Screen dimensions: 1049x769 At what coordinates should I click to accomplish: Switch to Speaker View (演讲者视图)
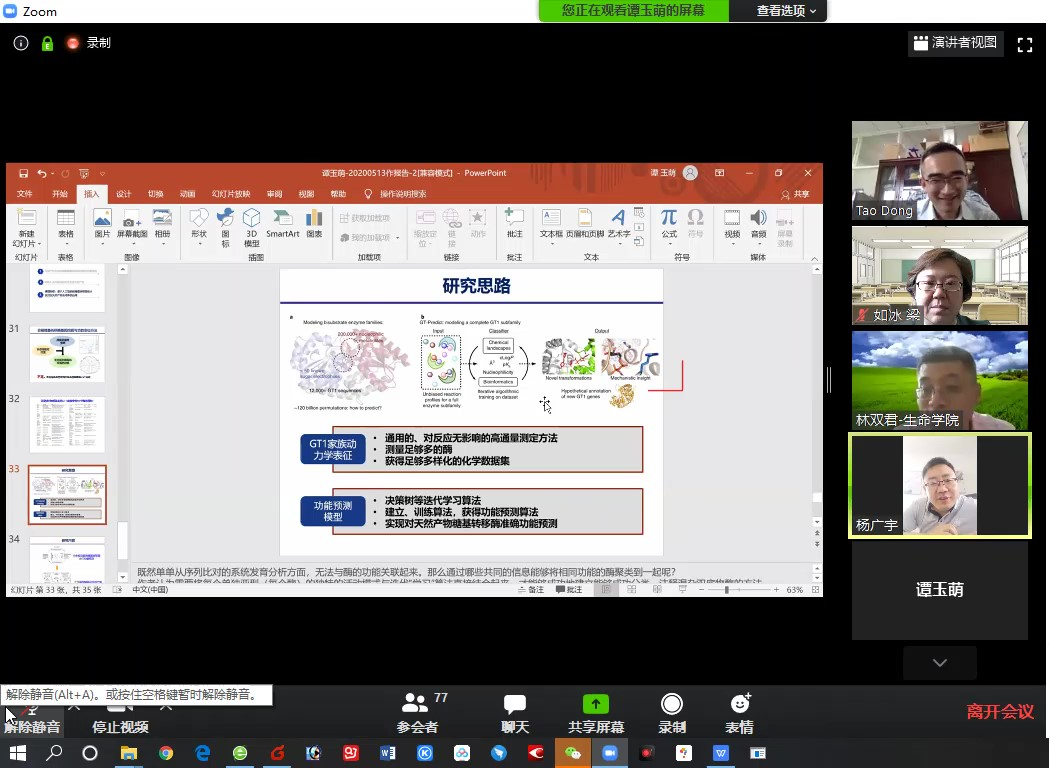(955, 43)
